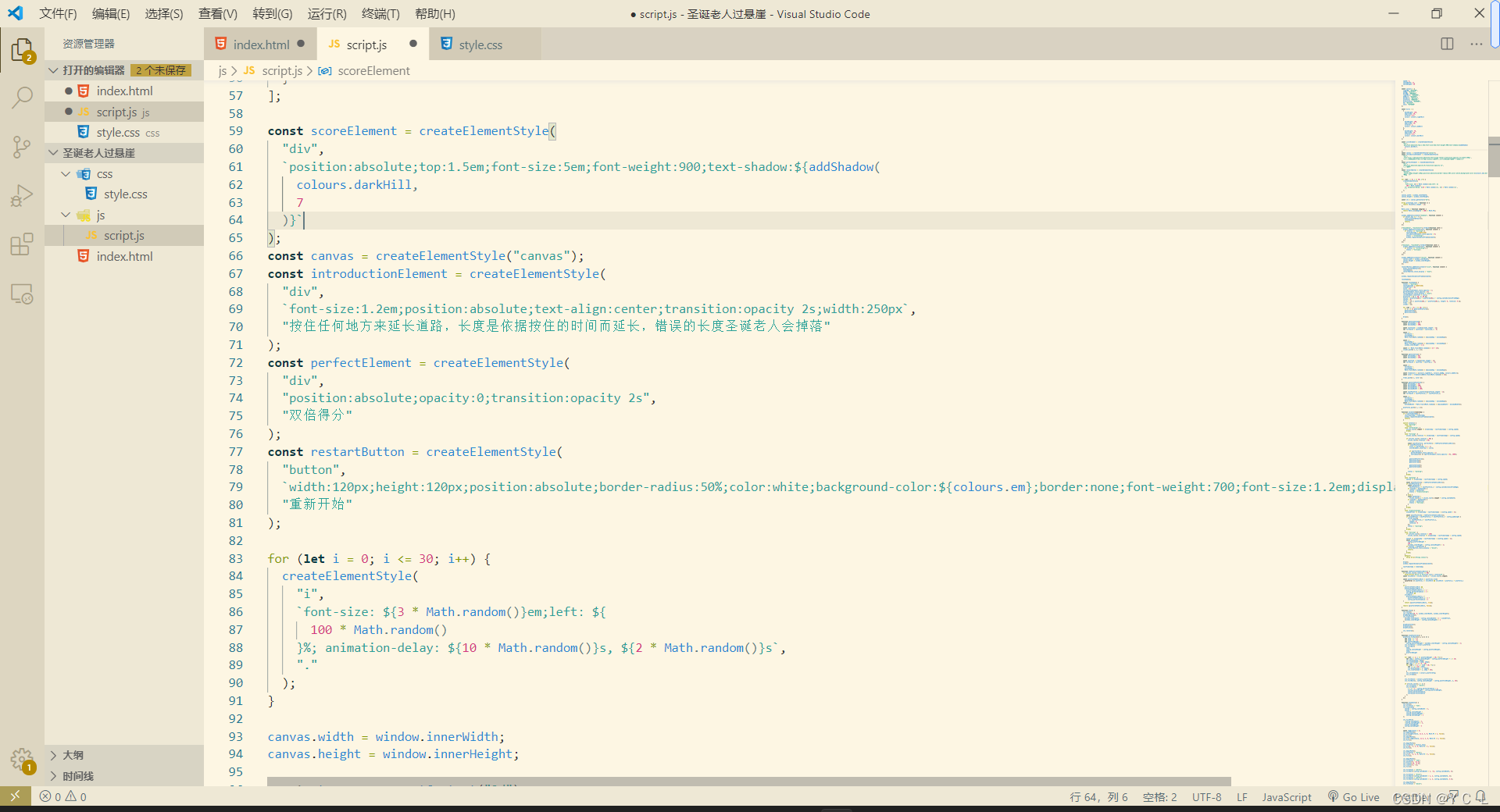Open the Search view in Activity Bar
The width and height of the screenshot is (1500, 812).
click(21, 98)
